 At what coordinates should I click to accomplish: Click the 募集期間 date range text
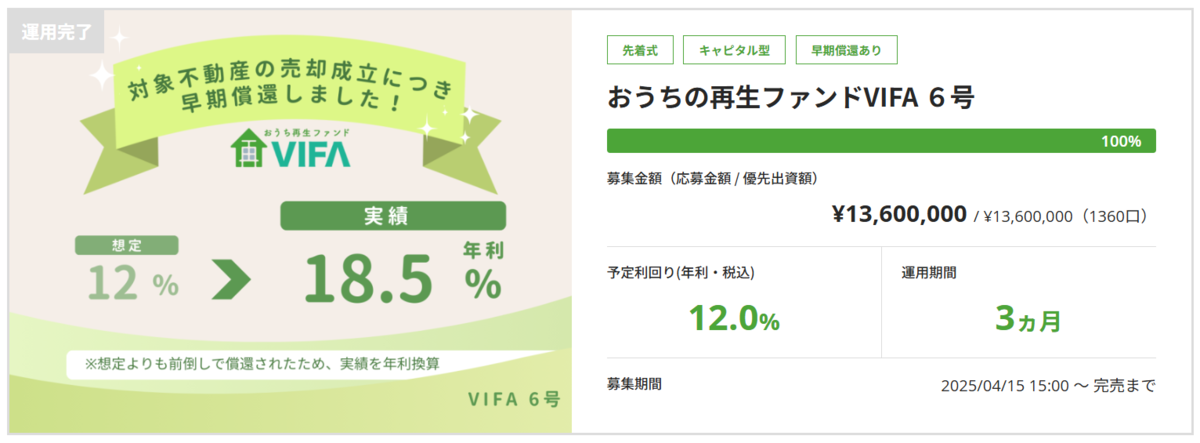coord(1048,385)
